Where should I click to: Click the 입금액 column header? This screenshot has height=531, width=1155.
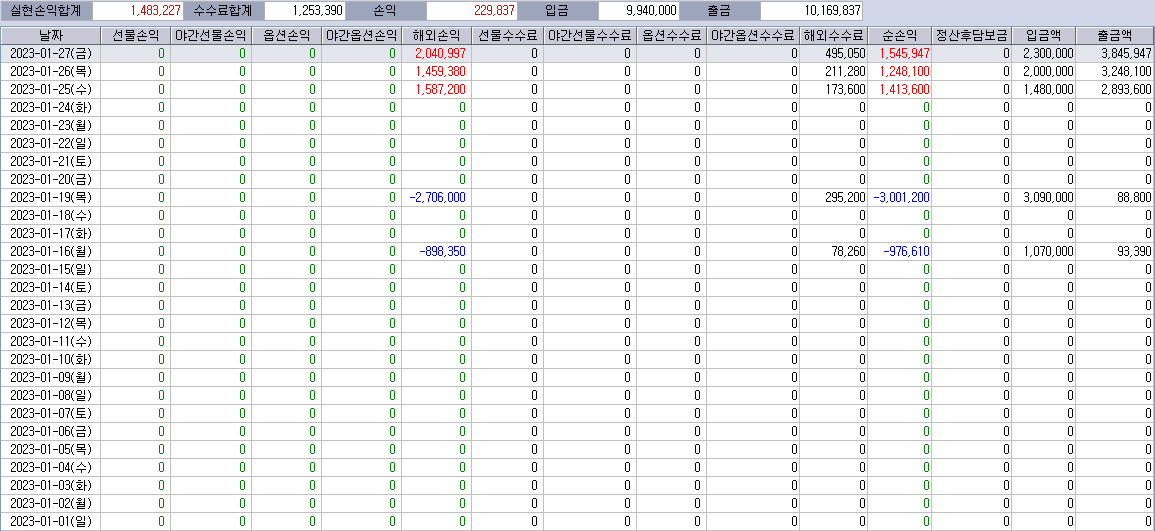point(1045,35)
